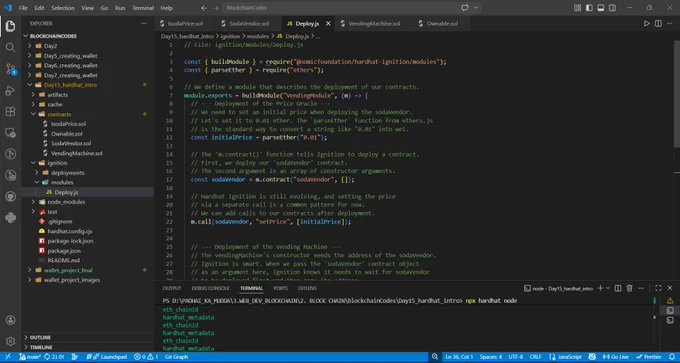Expand the Day2 folder
This screenshot has height=363, width=680.
51,46
